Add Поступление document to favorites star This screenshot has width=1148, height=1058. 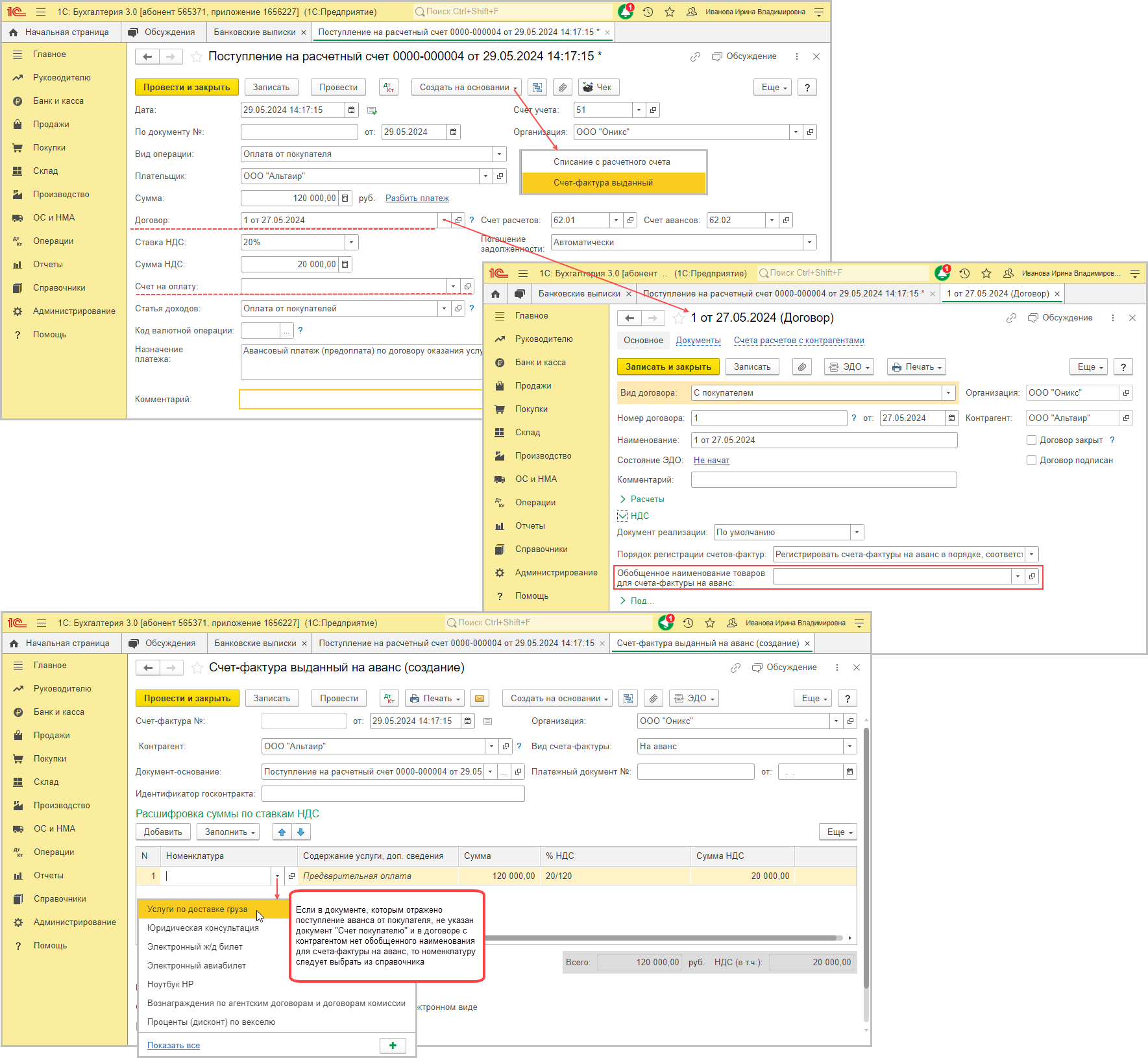click(x=197, y=57)
